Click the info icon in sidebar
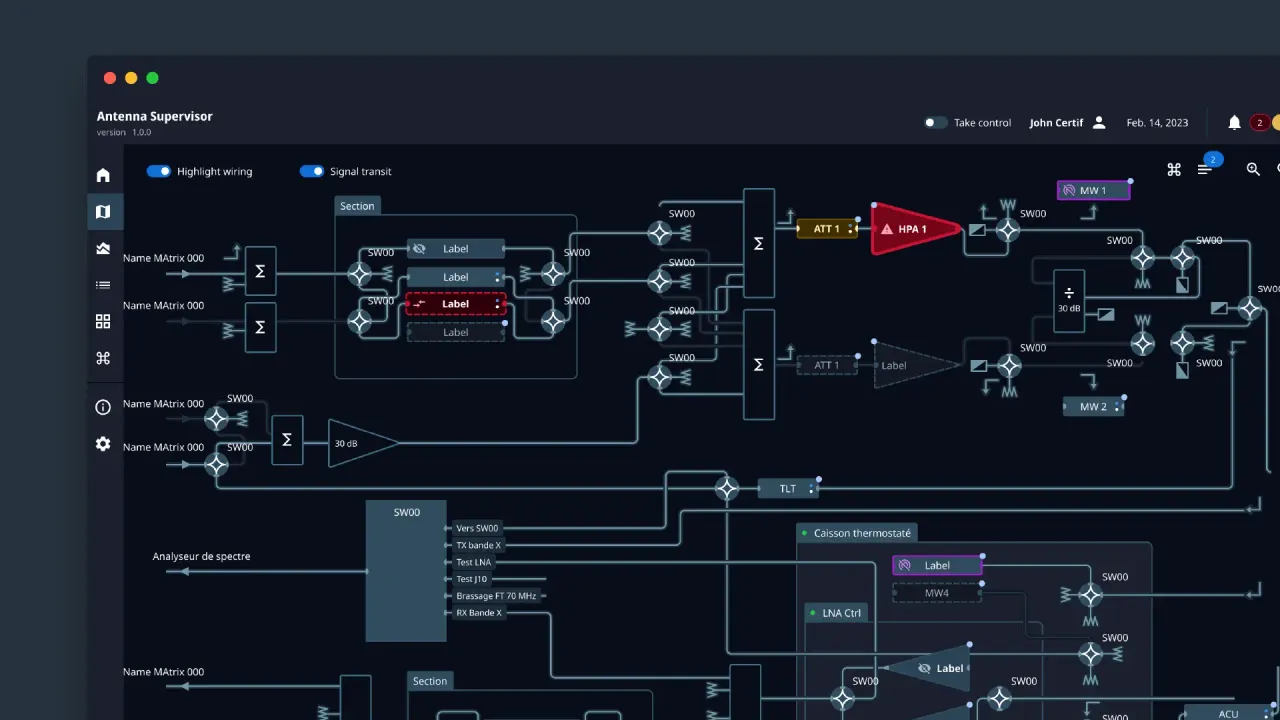Image resolution: width=1280 pixels, height=720 pixels. tap(103, 407)
